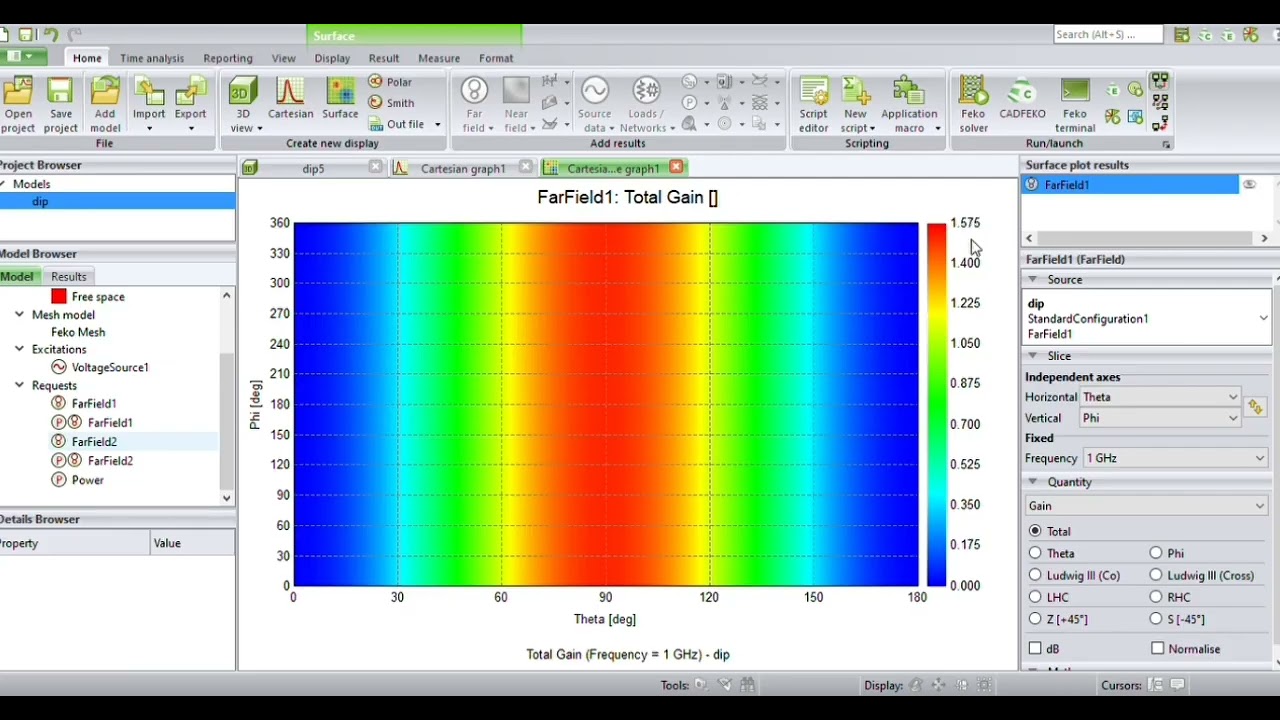
Task: Open the Measure ribbon tab
Action: click(439, 58)
